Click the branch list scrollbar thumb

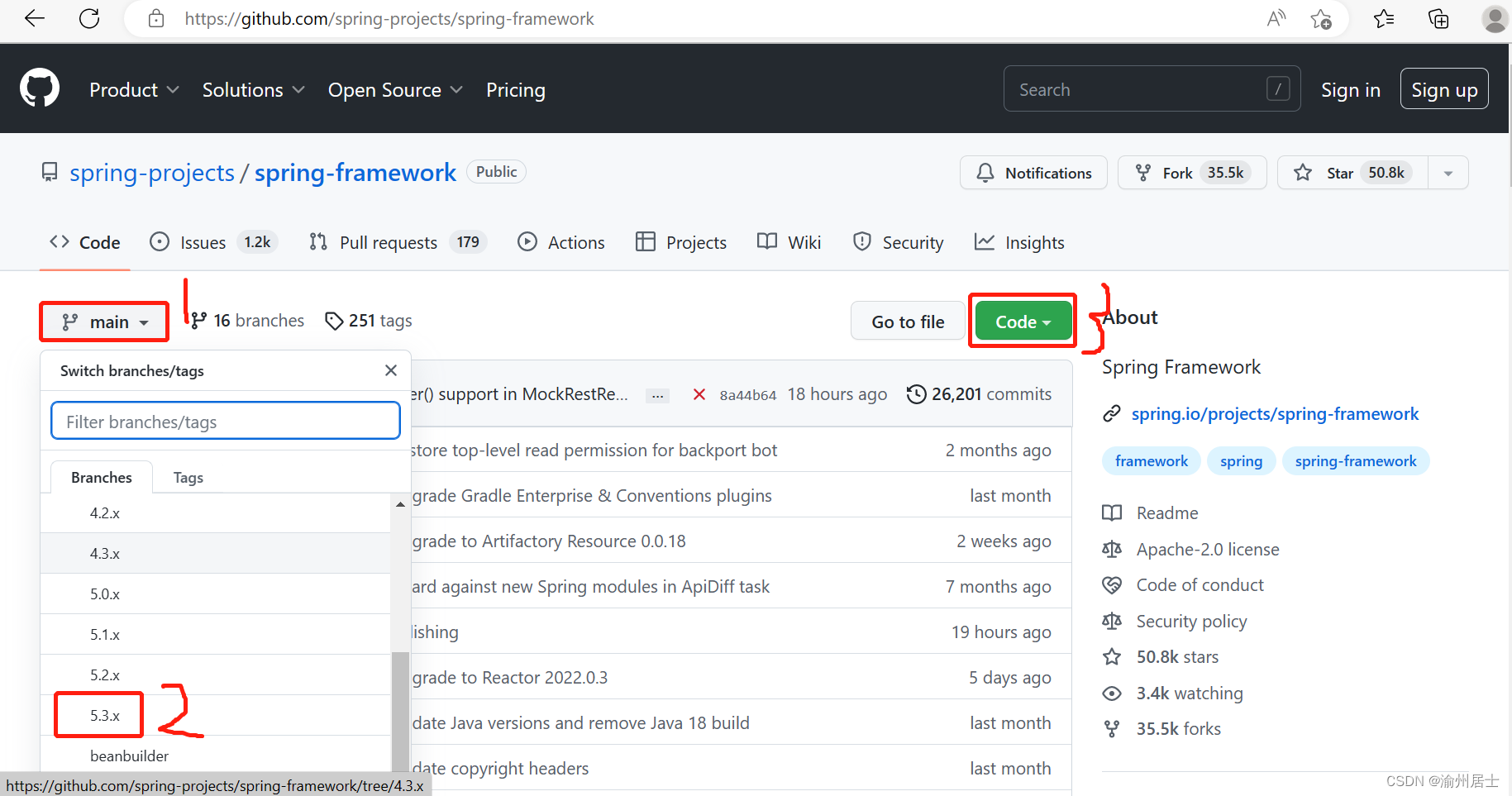(400, 711)
